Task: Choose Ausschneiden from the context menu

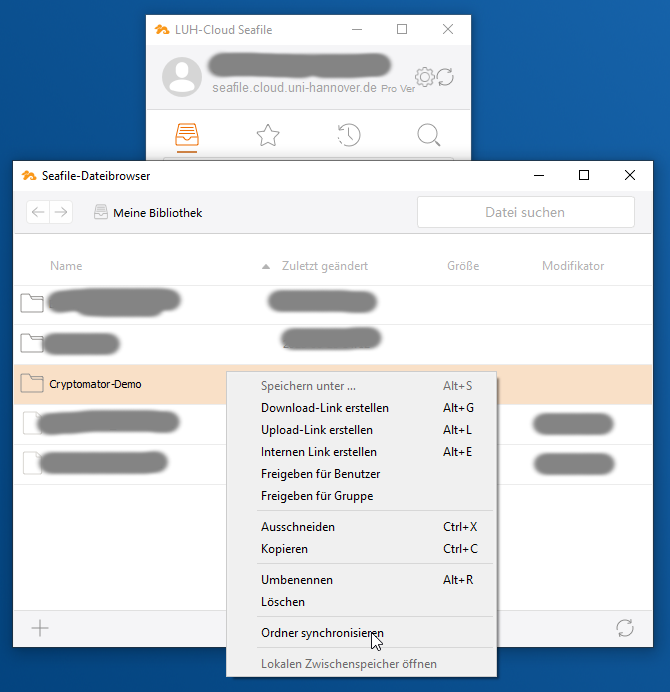Action: 362,527
